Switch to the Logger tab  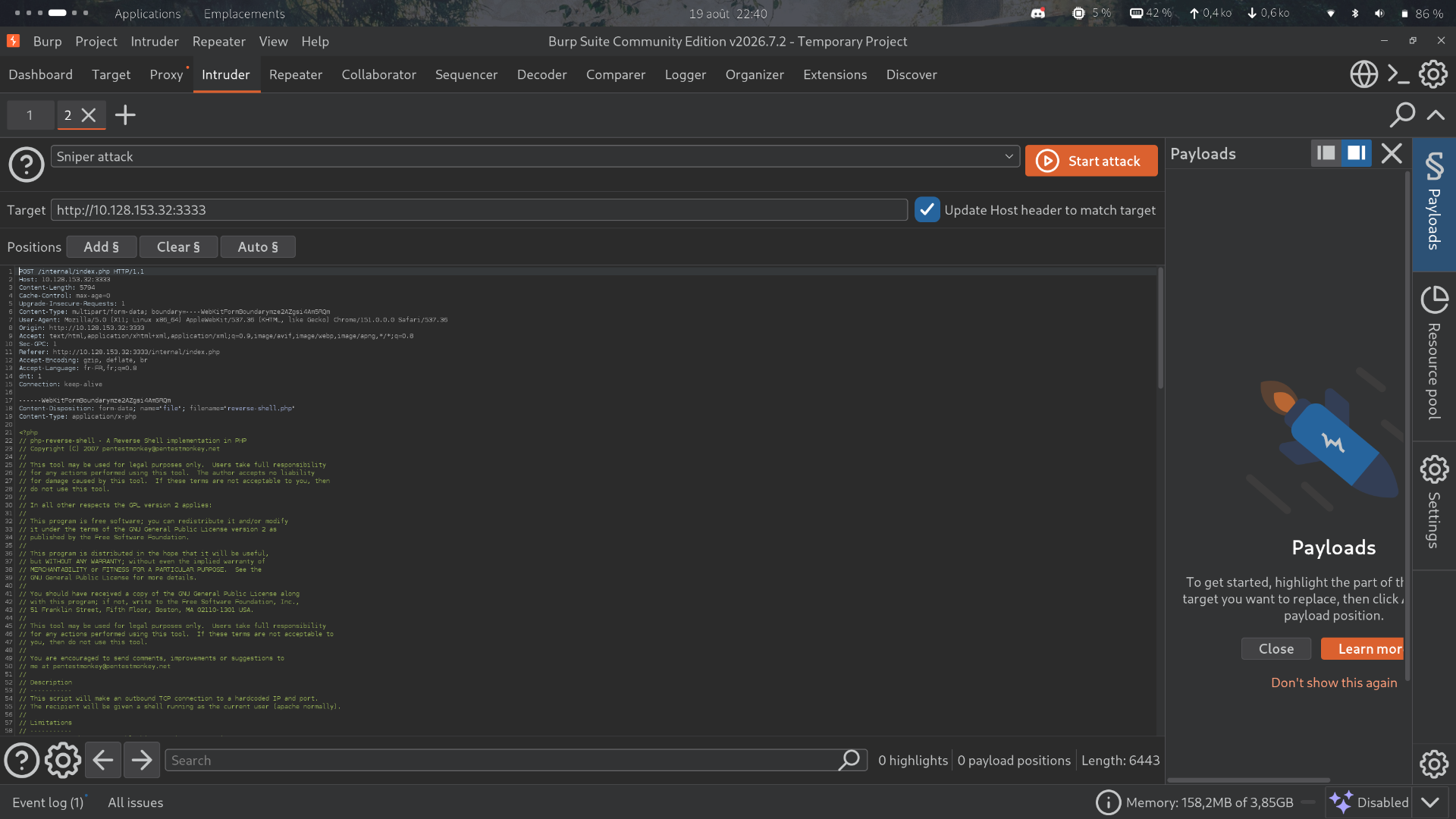tap(686, 74)
